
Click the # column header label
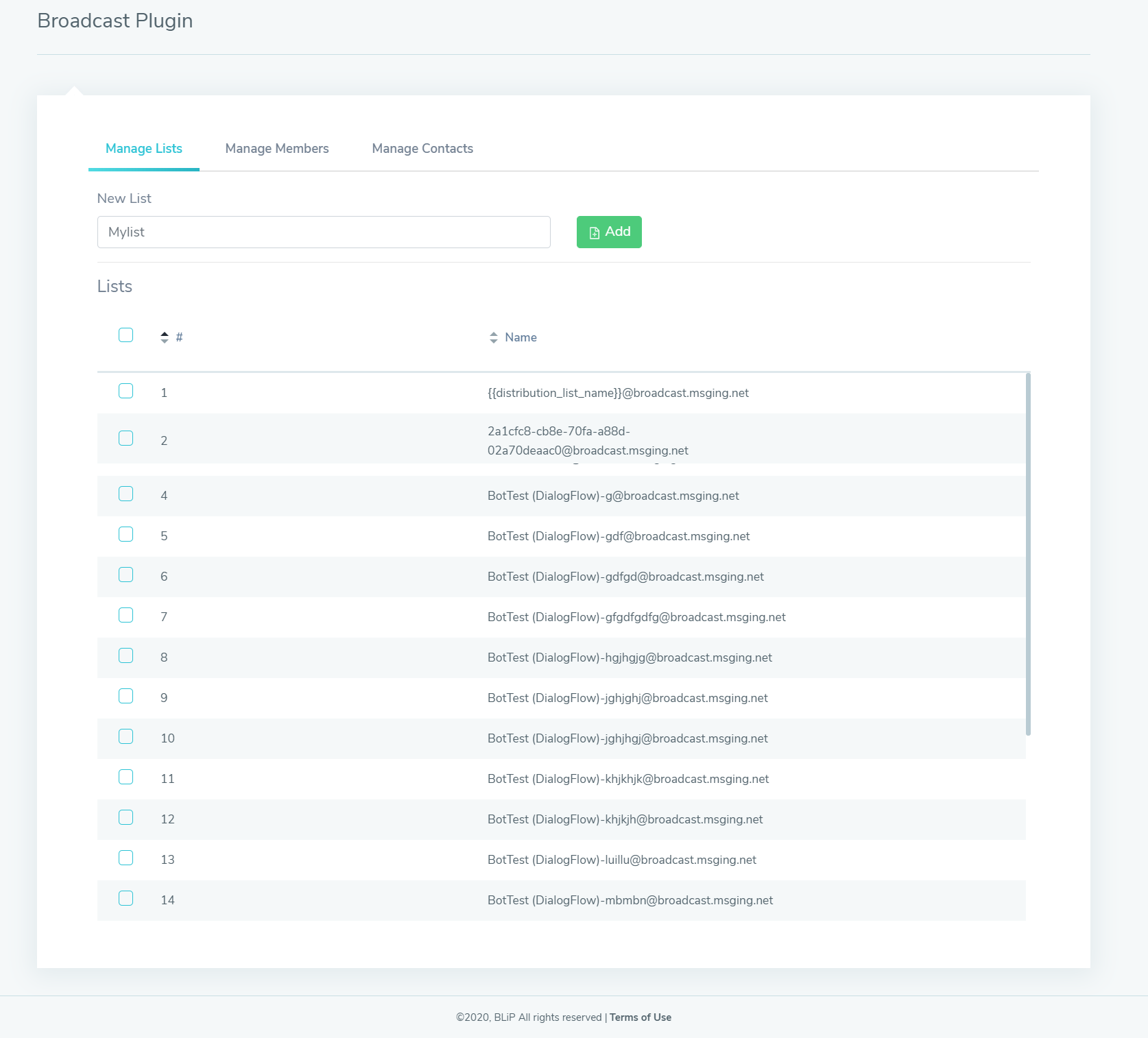tap(179, 337)
